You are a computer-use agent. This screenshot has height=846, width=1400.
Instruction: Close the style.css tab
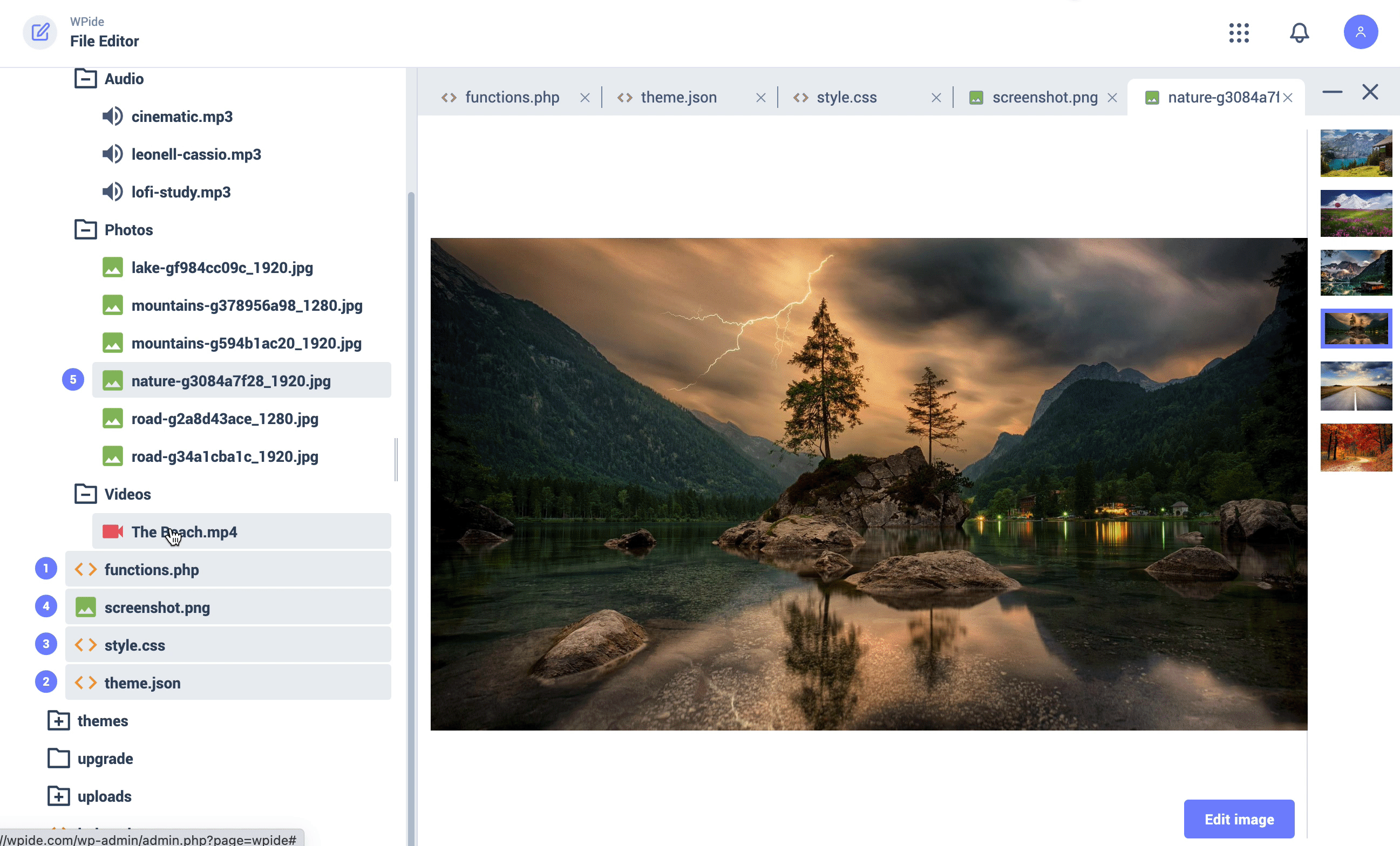[x=935, y=97]
